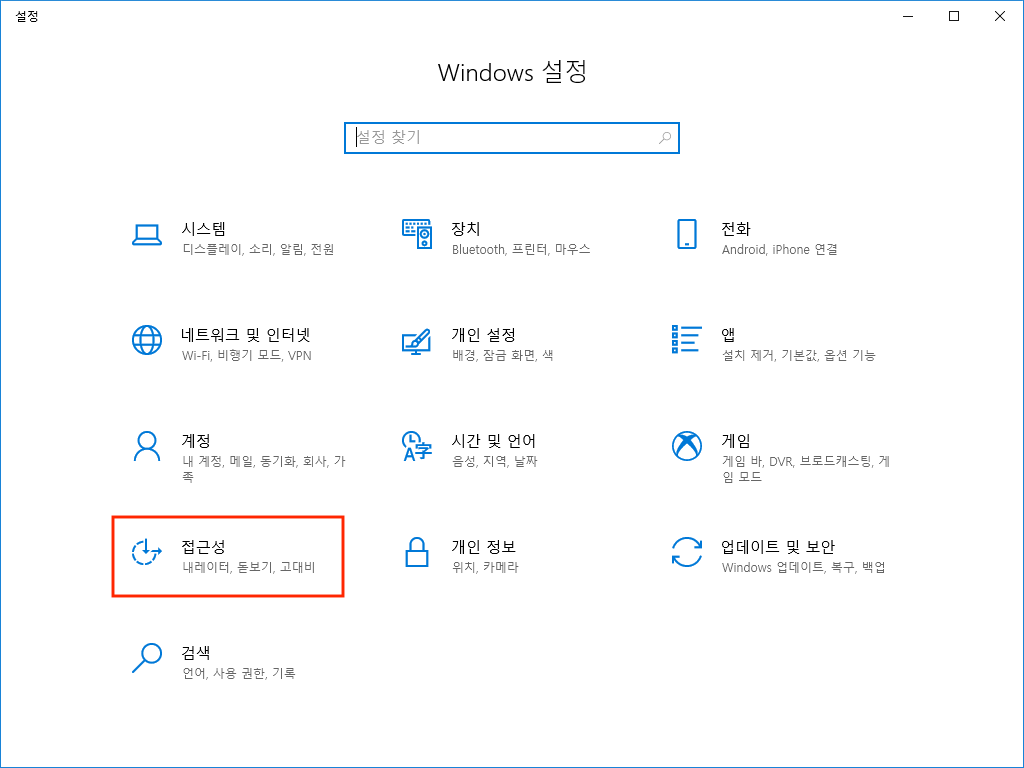This screenshot has height=768, width=1024.
Task: Open the 검색 magnifier icon
Action: pyautogui.click(x=147, y=658)
